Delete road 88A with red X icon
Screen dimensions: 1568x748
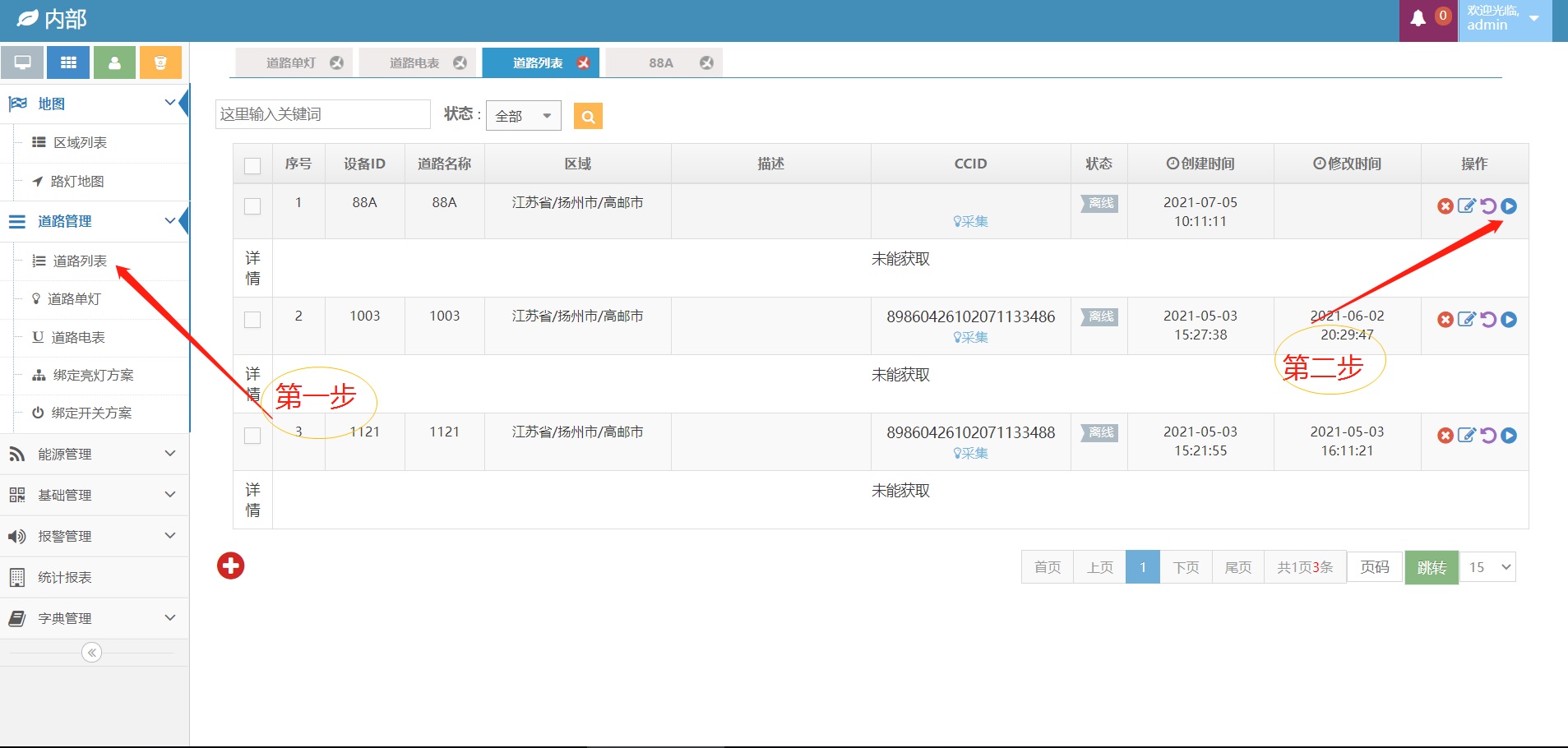1445,206
